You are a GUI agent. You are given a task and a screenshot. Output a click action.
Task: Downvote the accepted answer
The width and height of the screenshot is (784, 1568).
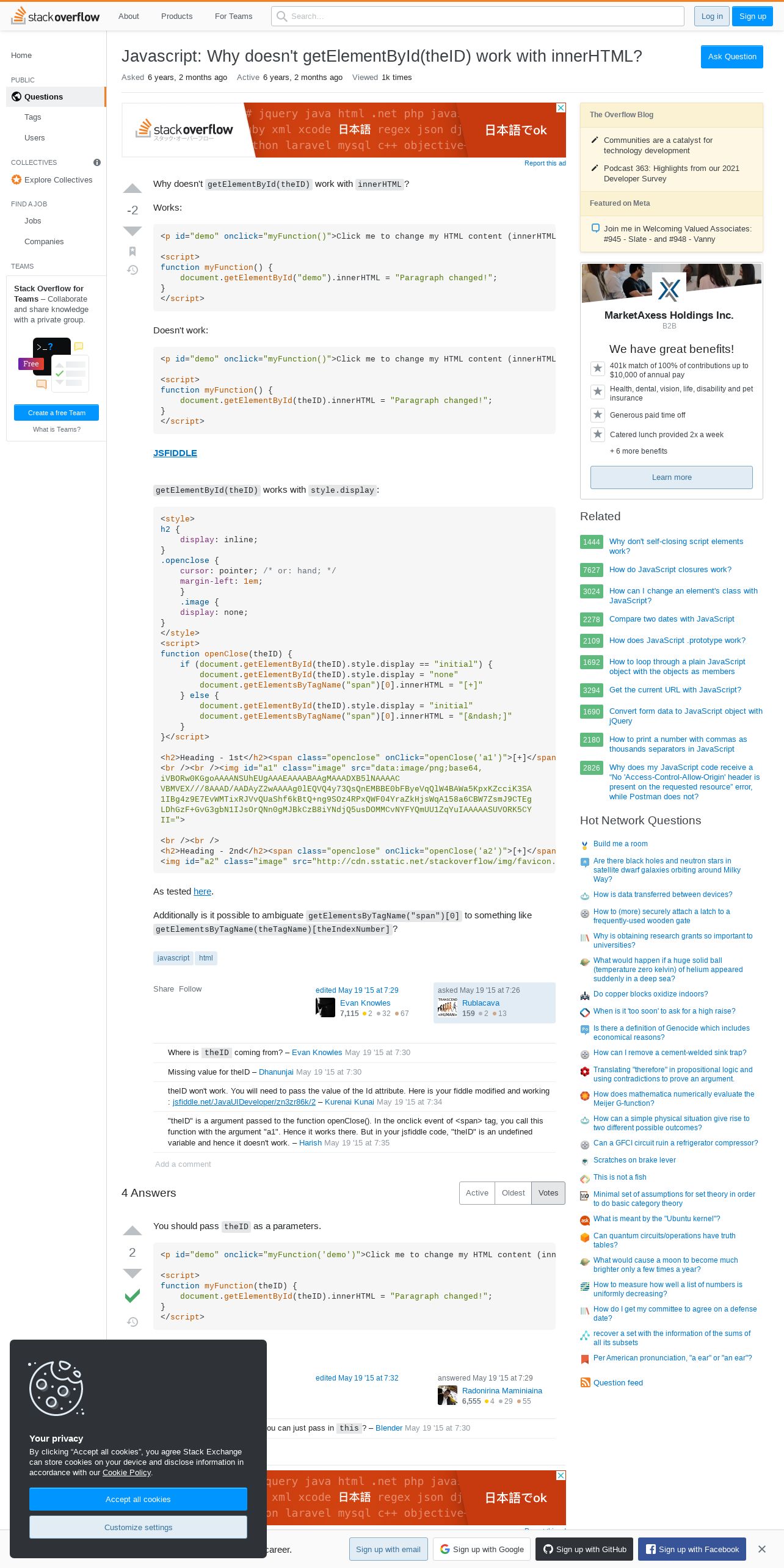(x=132, y=1273)
